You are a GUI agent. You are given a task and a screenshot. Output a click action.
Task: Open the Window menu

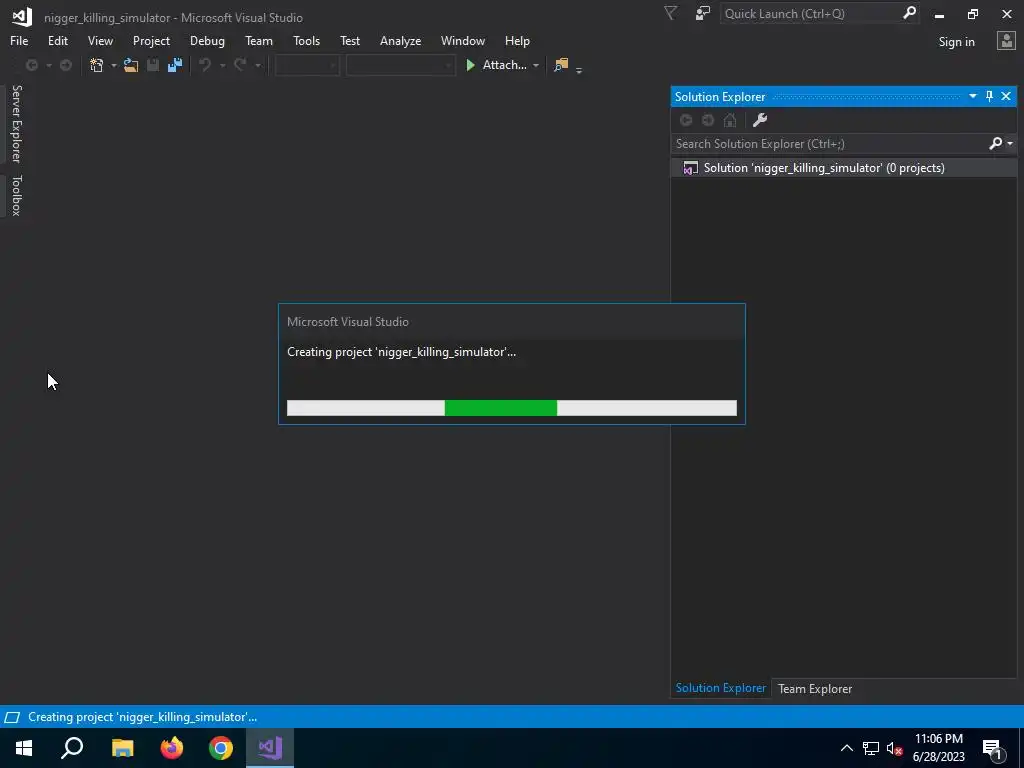tap(462, 40)
